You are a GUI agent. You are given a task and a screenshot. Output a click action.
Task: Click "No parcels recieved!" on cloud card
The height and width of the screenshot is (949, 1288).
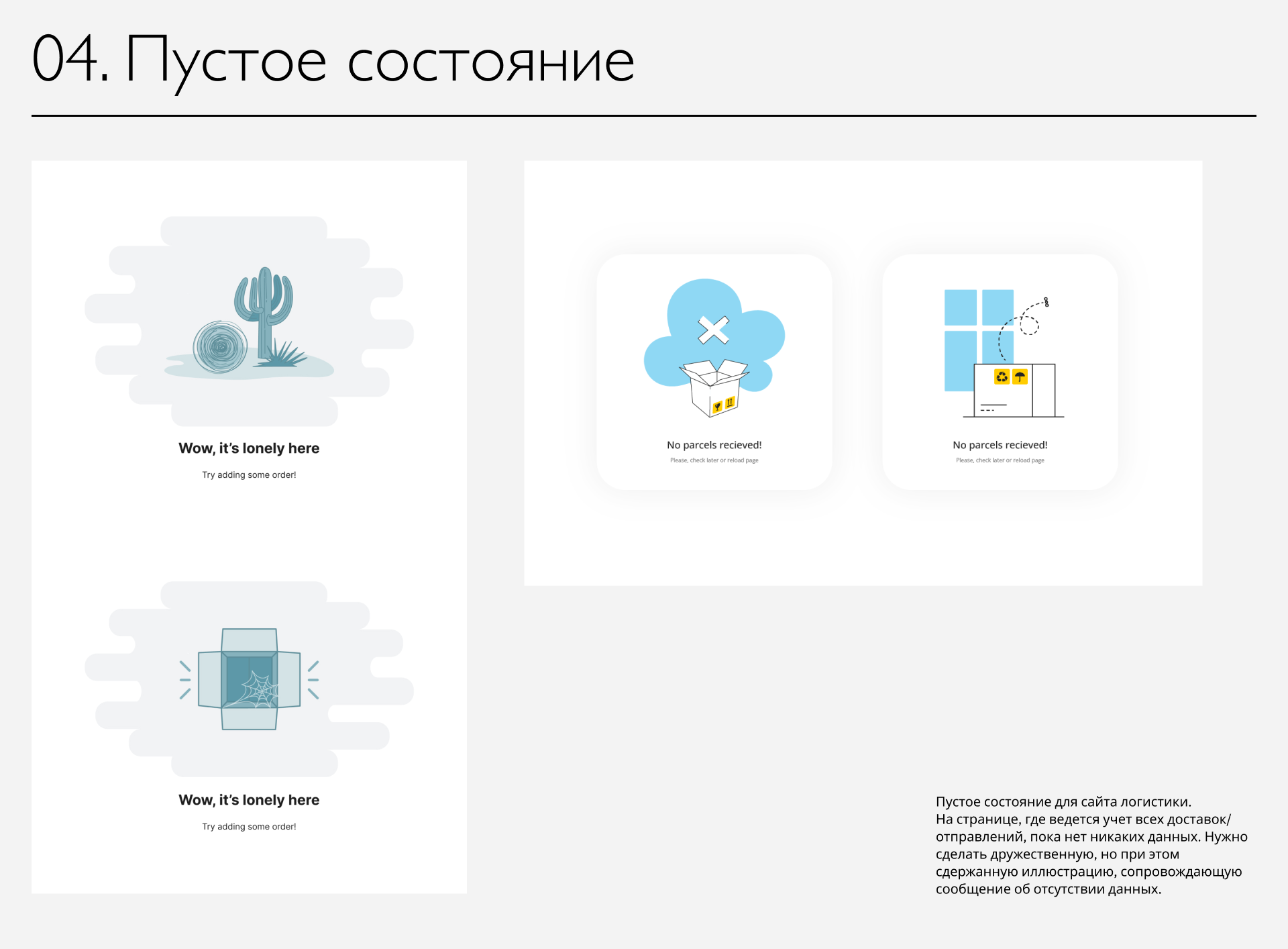[x=714, y=445]
